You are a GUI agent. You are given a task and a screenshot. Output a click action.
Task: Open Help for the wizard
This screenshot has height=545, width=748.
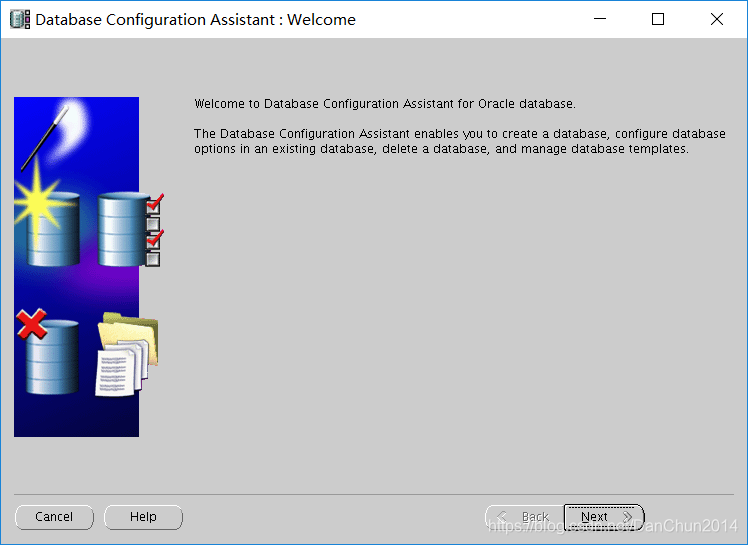point(143,517)
